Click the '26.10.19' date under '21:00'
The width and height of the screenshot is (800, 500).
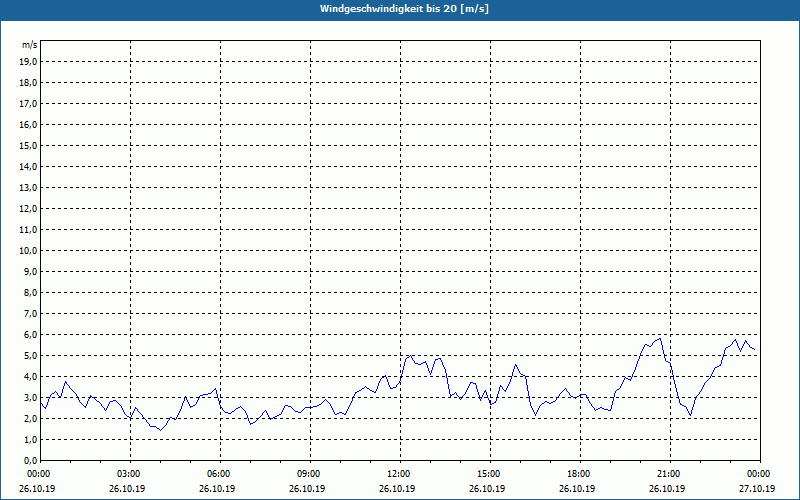click(x=667, y=489)
